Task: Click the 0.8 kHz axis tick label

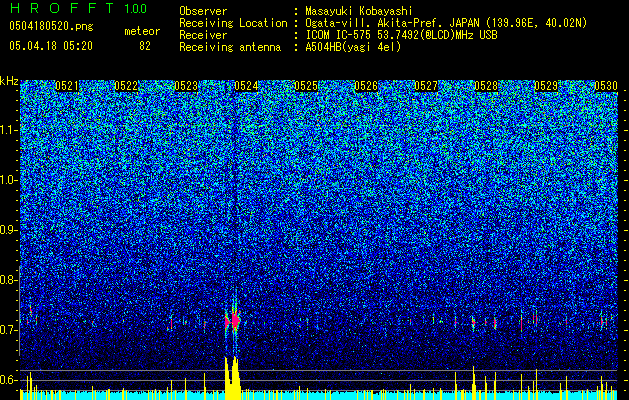Action: [8, 280]
